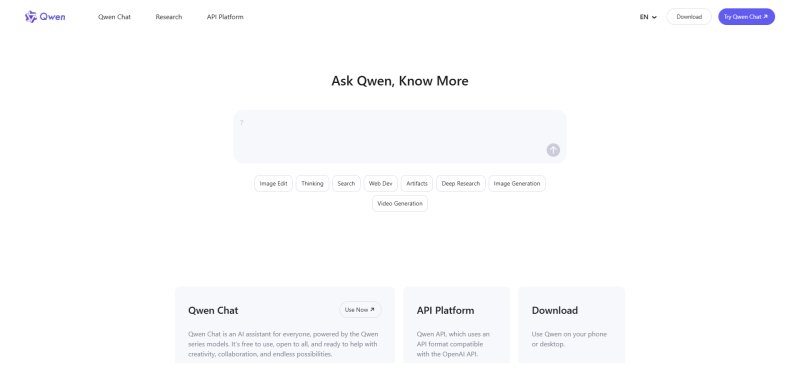
Task: Click the Try Qwen Chat button
Action: point(746,17)
